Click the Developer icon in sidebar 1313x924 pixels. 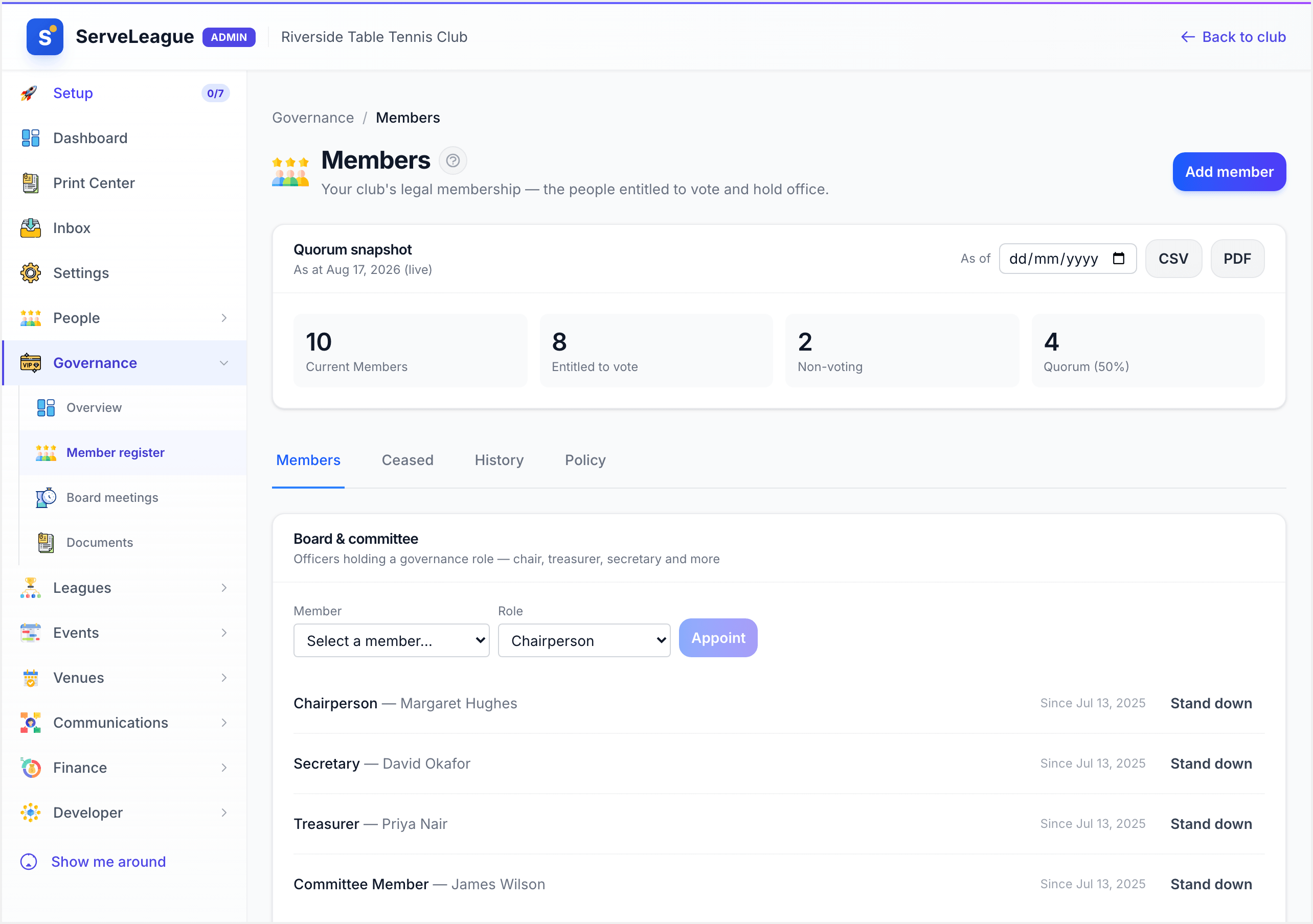click(x=30, y=813)
